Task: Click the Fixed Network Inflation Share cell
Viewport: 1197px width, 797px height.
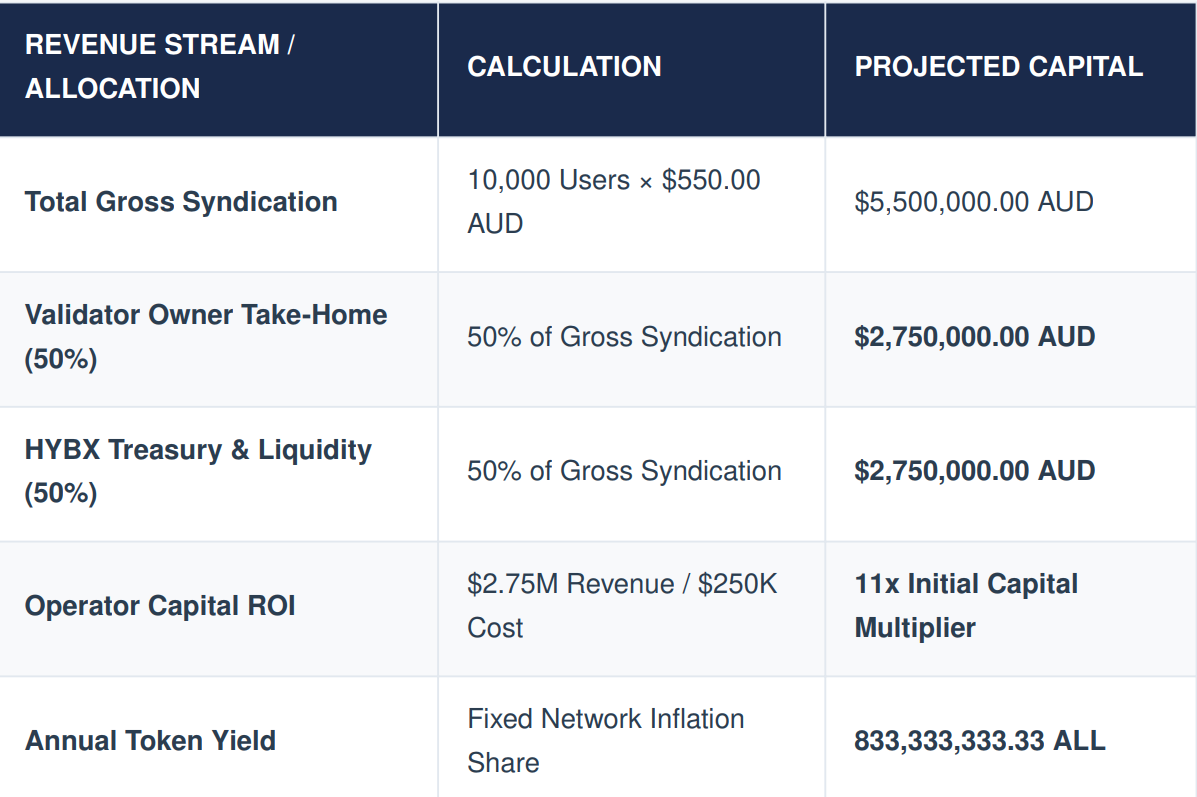Action: coord(605,741)
